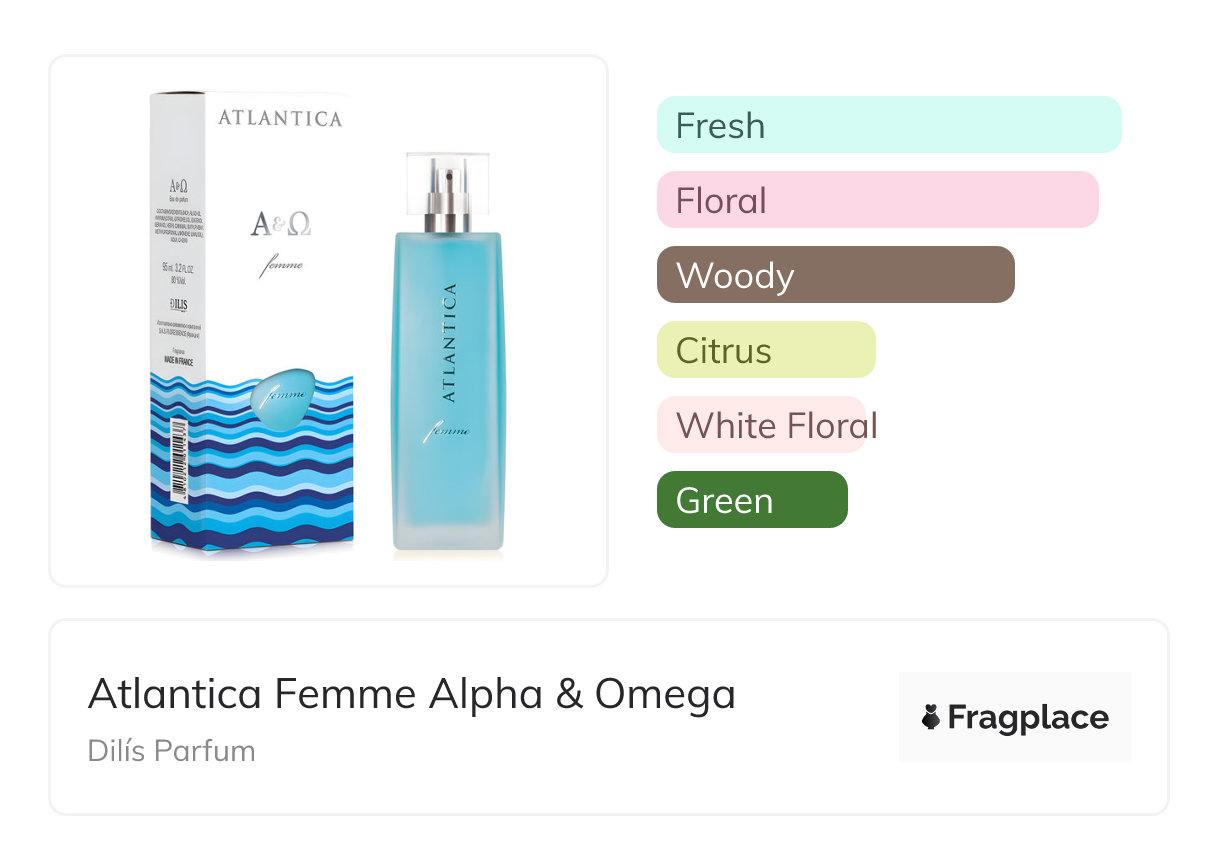Select the Citrus accord bar
Image resolution: width=1218 pixels, height=864 pixels.
coord(765,350)
